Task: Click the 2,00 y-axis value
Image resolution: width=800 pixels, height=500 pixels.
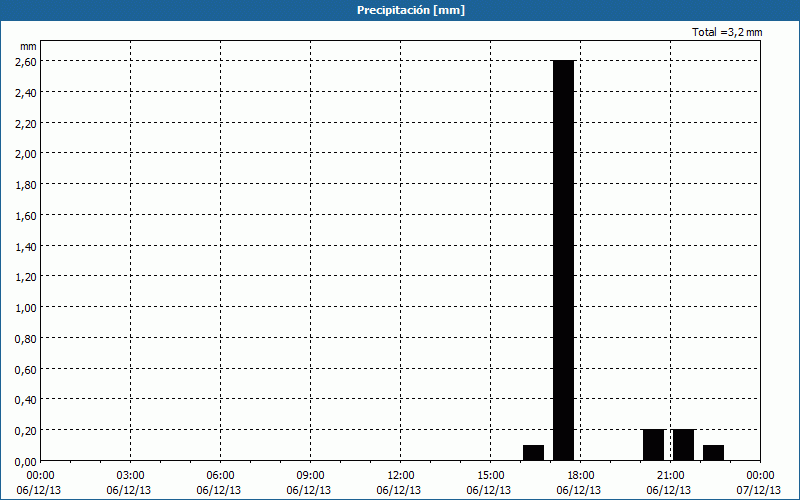Action: (26, 154)
